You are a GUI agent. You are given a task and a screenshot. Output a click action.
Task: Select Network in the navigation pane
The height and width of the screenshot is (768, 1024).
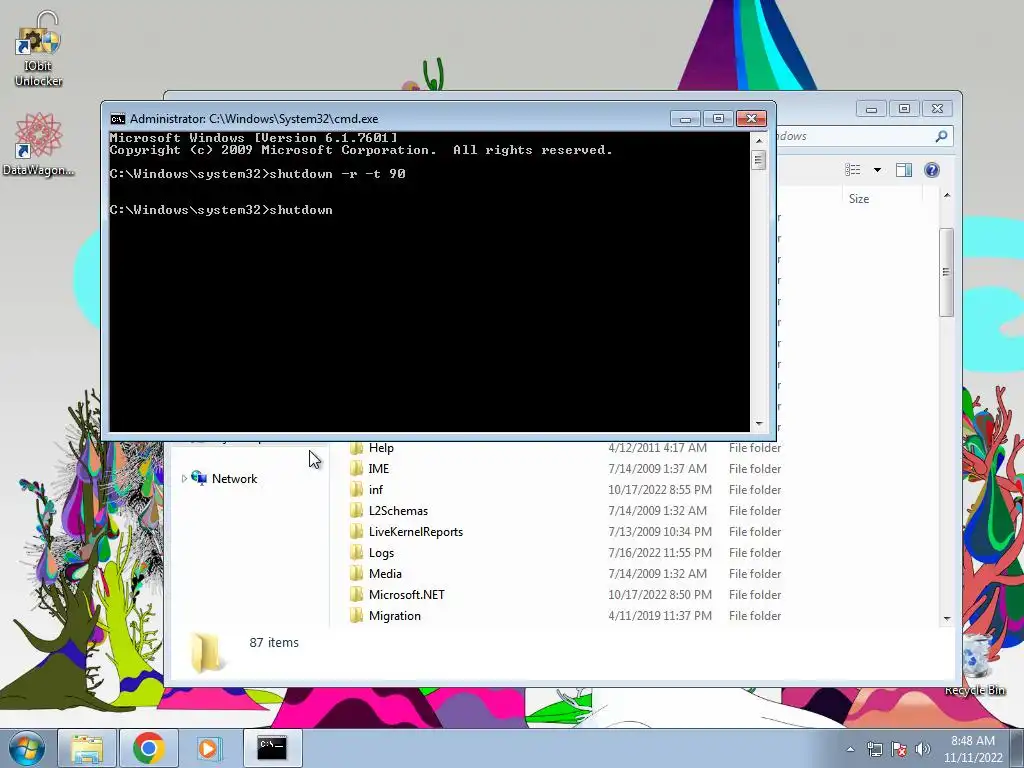pyautogui.click(x=234, y=479)
